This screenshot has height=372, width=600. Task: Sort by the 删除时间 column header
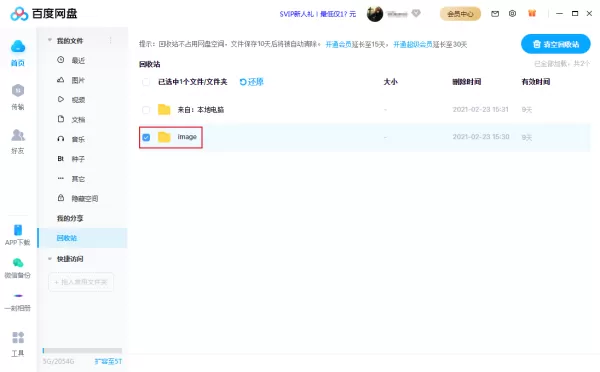click(x=466, y=82)
